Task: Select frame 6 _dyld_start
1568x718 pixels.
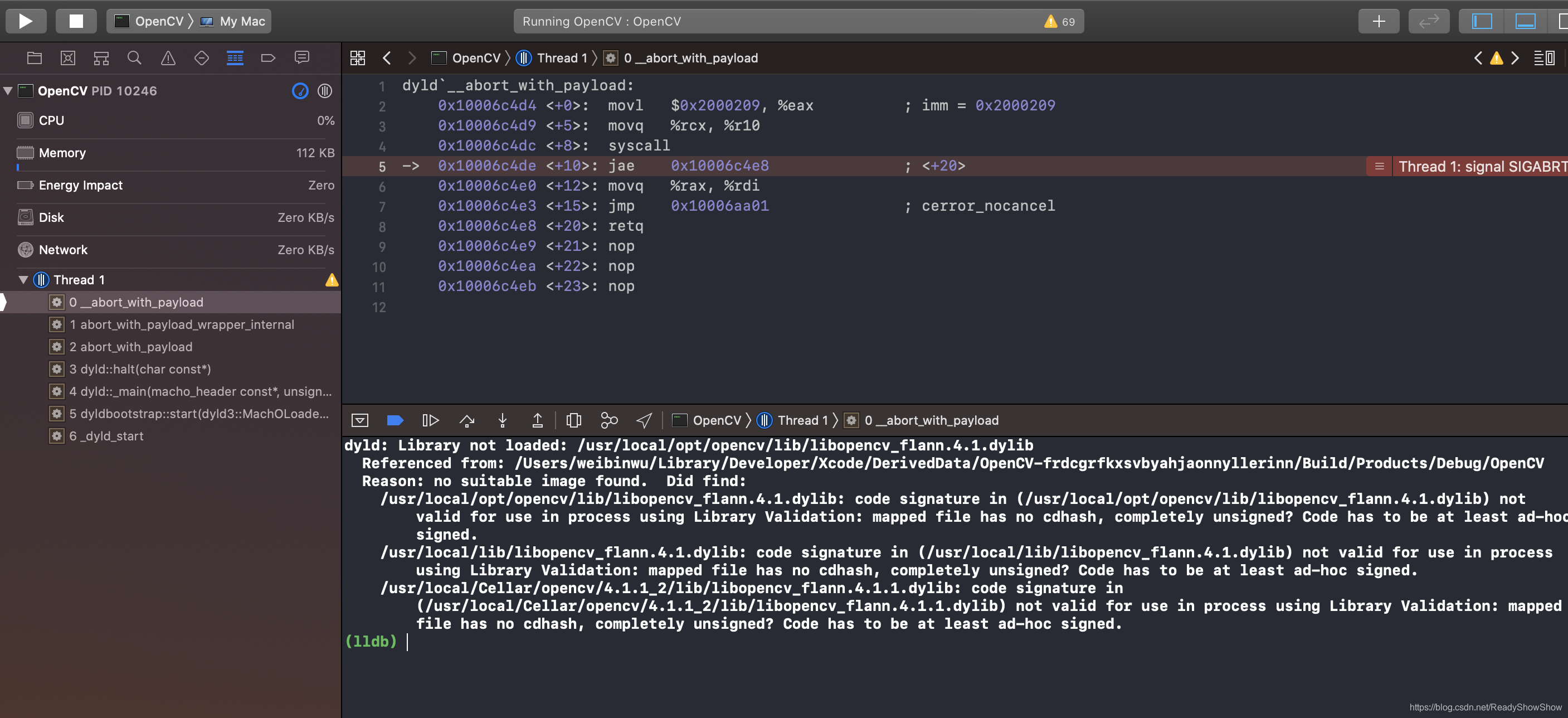Action: [x=171, y=436]
